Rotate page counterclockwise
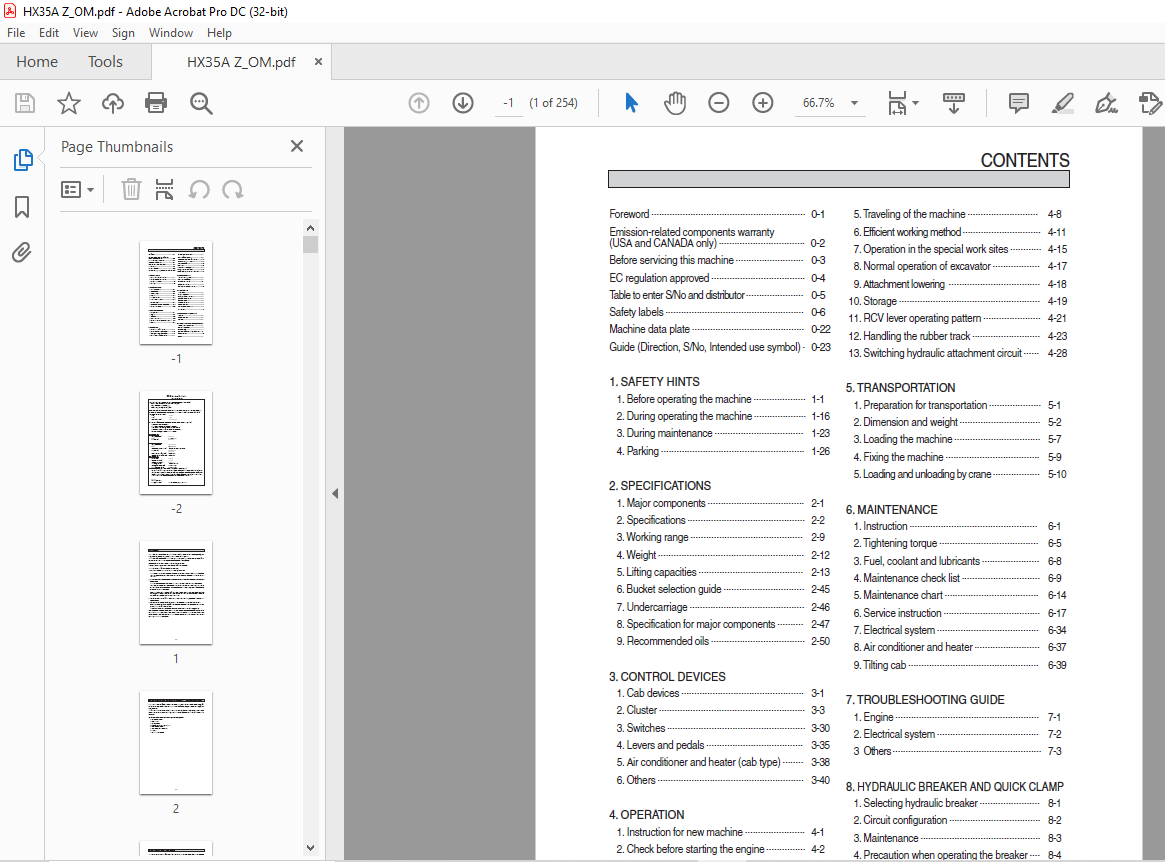 coord(199,189)
